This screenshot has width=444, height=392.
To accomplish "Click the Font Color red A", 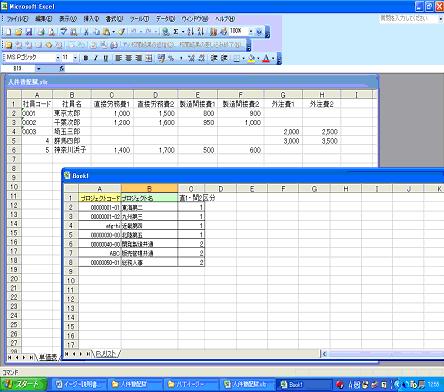I will pyautogui.click(x=266, y=58).
